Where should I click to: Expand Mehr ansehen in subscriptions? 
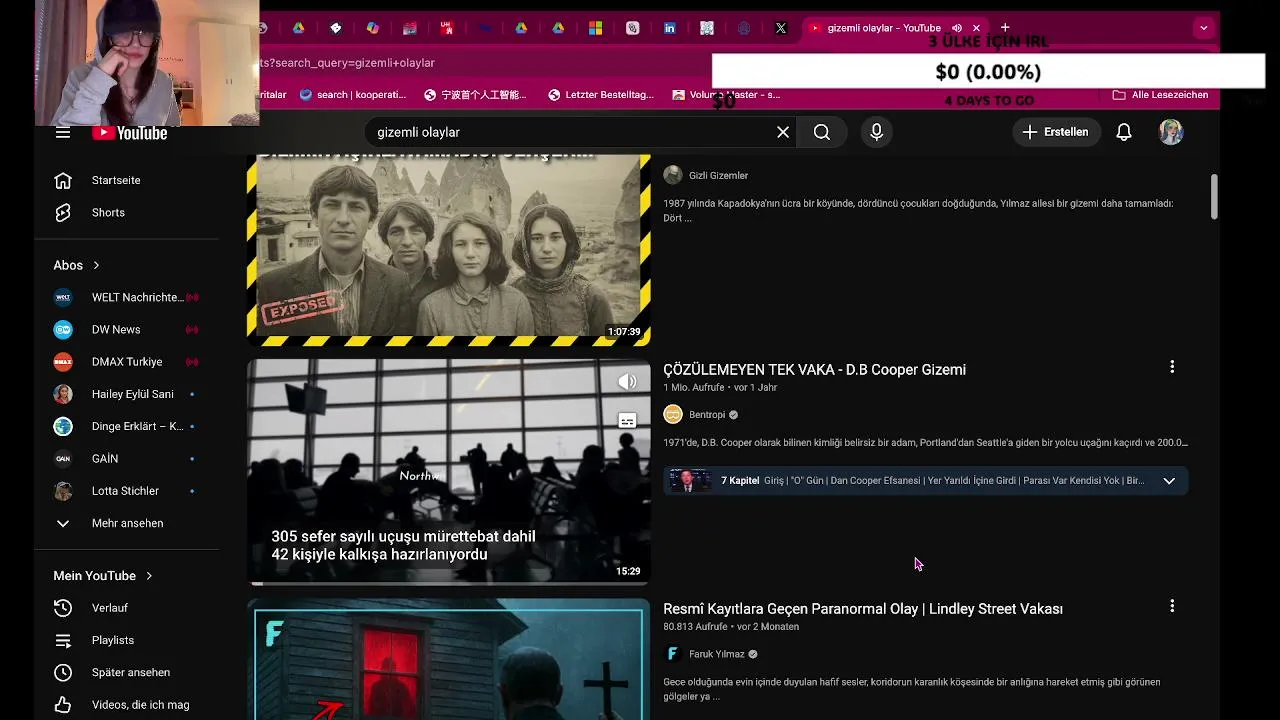[126, 523]
